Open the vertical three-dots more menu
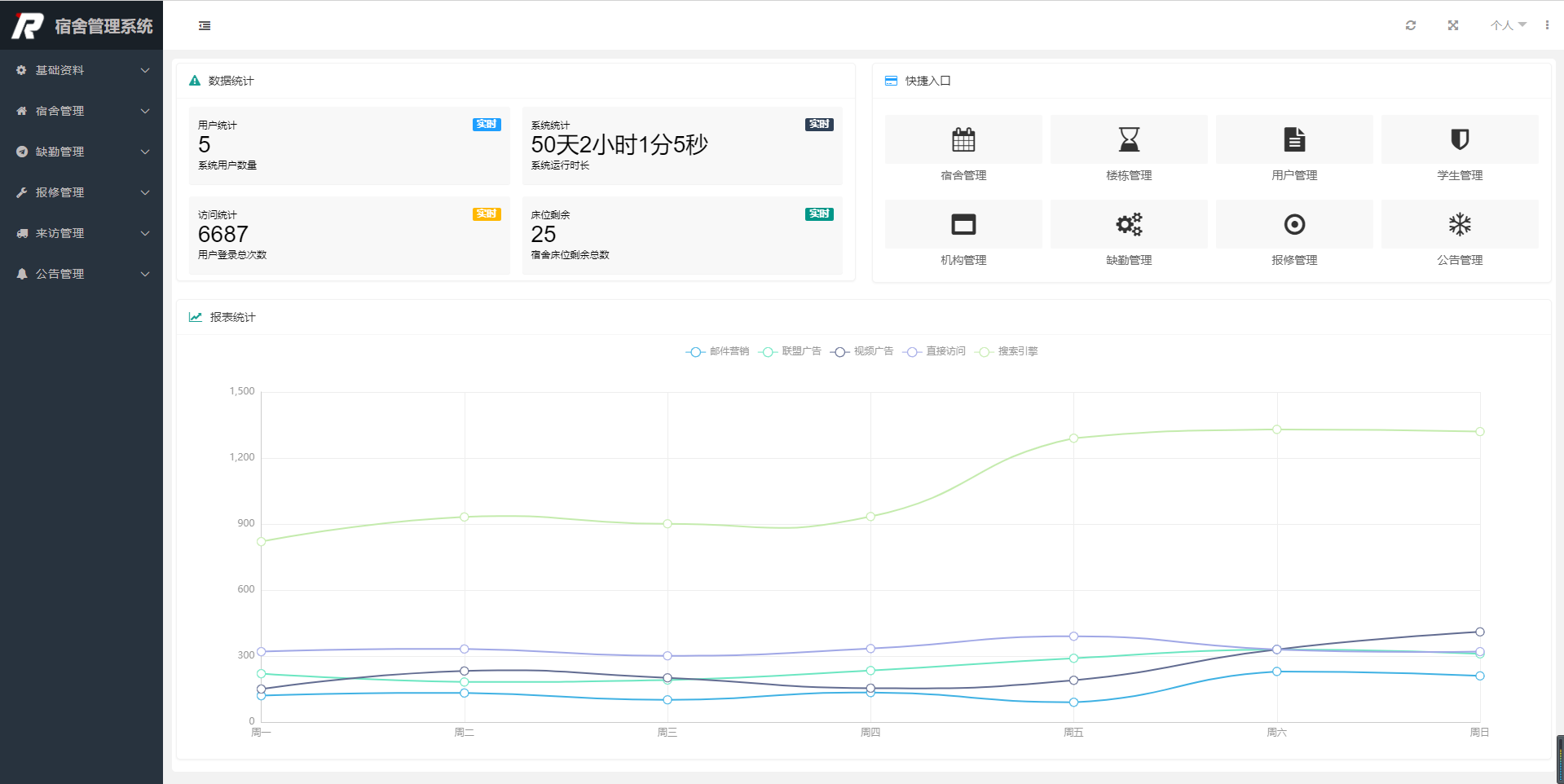The width and height of the screenshot is (1564, 784). (x=1547, y=25)
